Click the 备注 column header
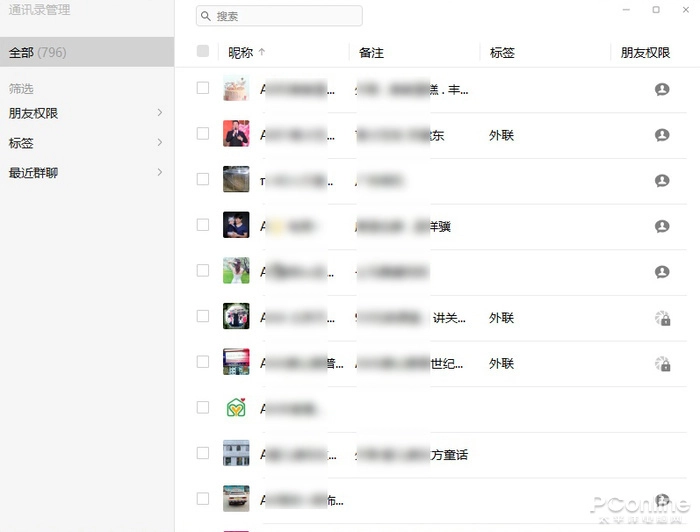 point(371,53)
